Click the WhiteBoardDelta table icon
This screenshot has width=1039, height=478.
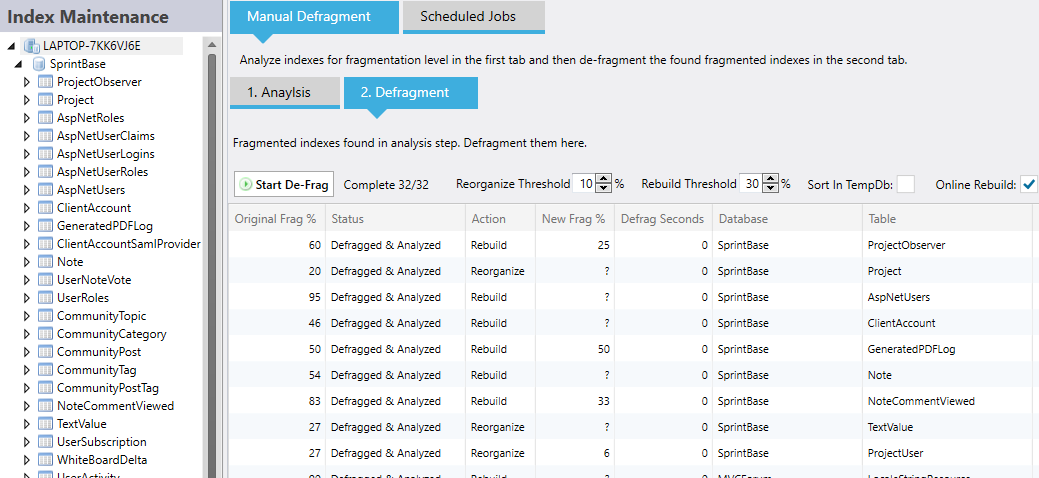45,459
